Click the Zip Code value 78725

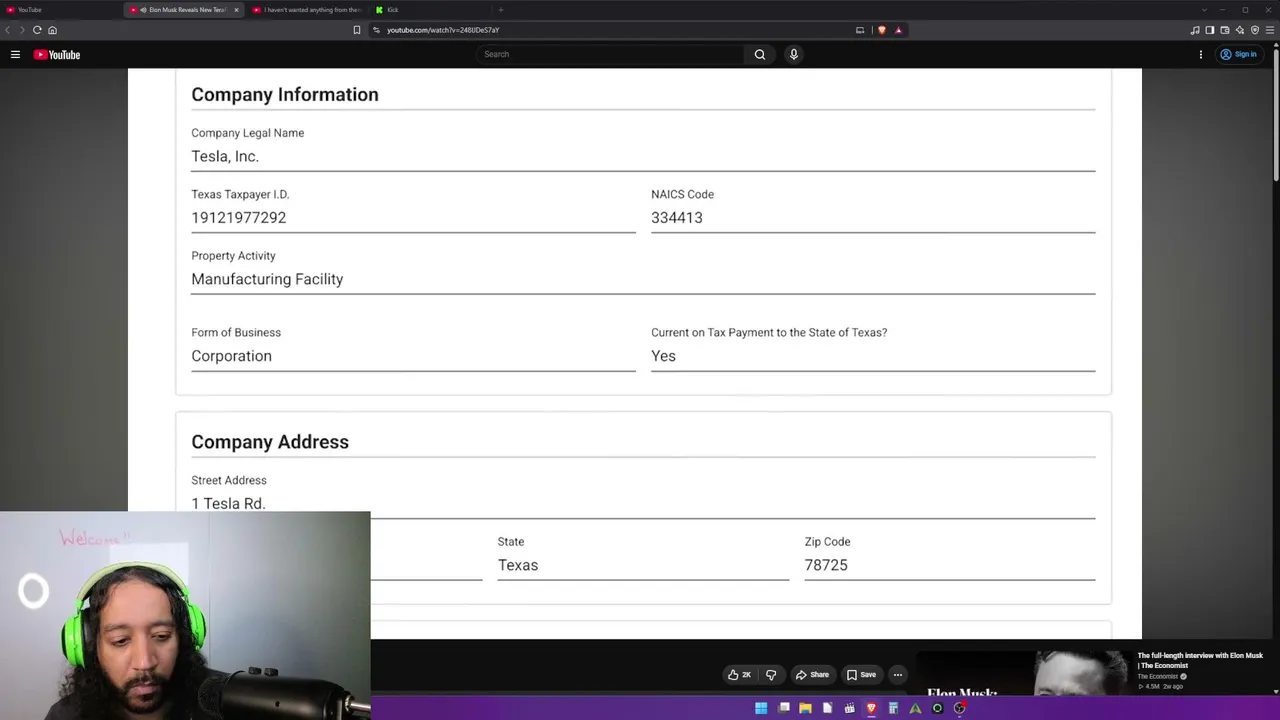coord(826,565)
